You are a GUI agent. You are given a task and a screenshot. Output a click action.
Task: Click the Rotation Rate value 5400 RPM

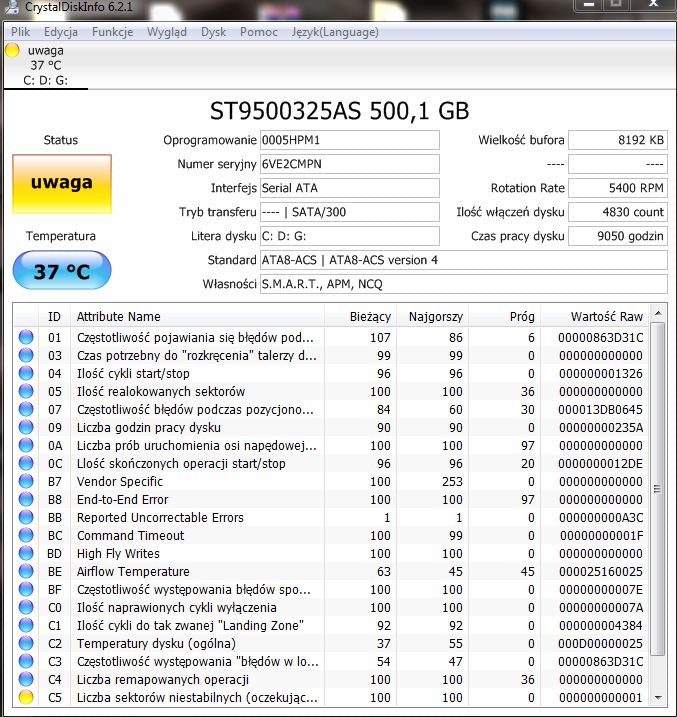pyautogui.click(x=618, y=188)
